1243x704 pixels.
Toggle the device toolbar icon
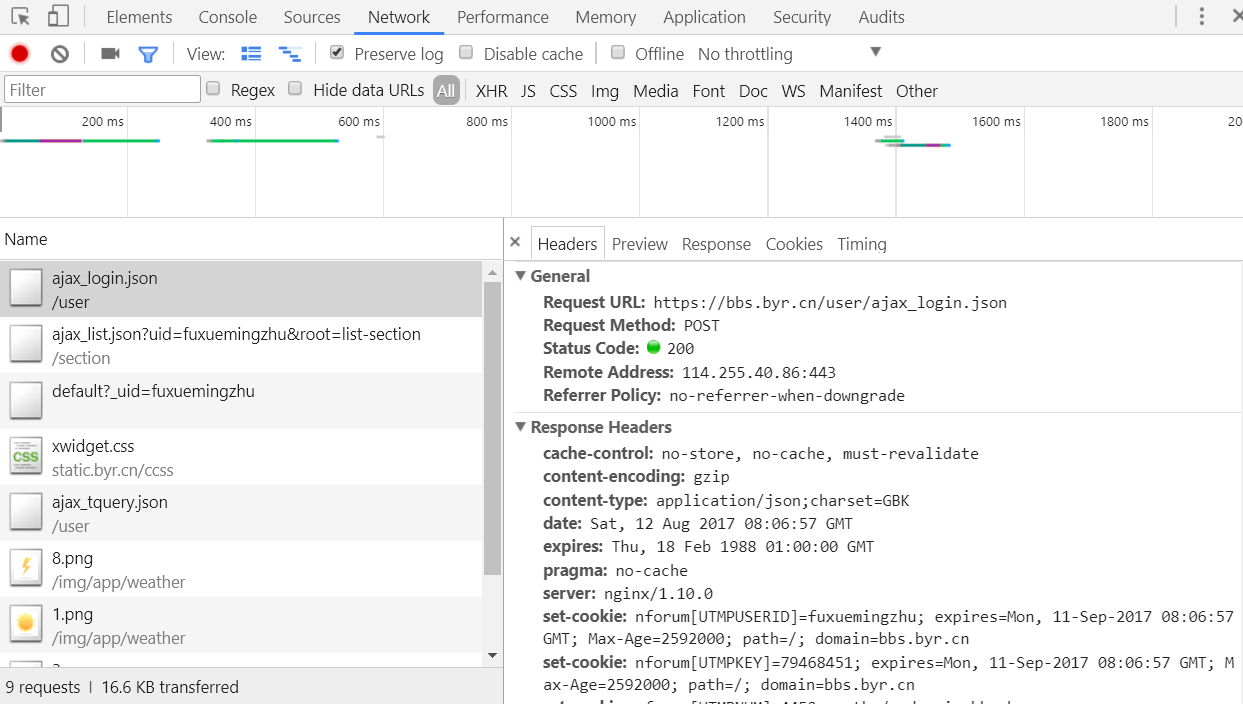click(58, 17)
